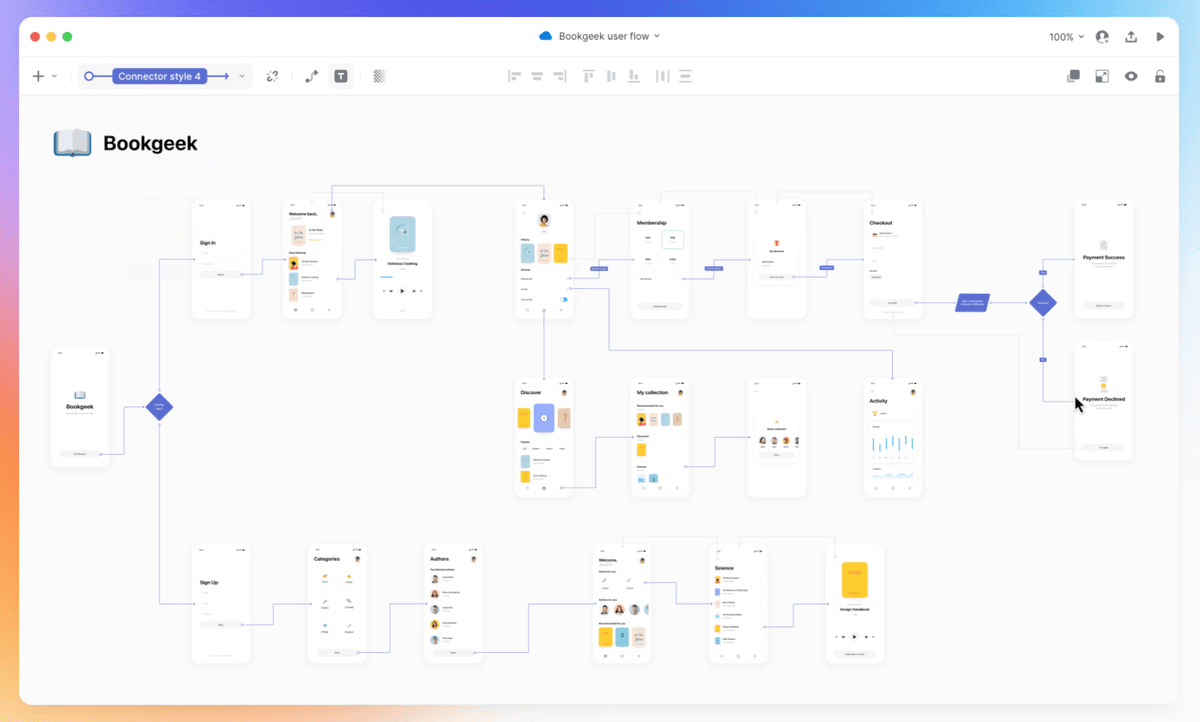Select the Categories screen artboard
This screenshot has height=722, width=1200.
pyautogui.click(x=337, y=604)
